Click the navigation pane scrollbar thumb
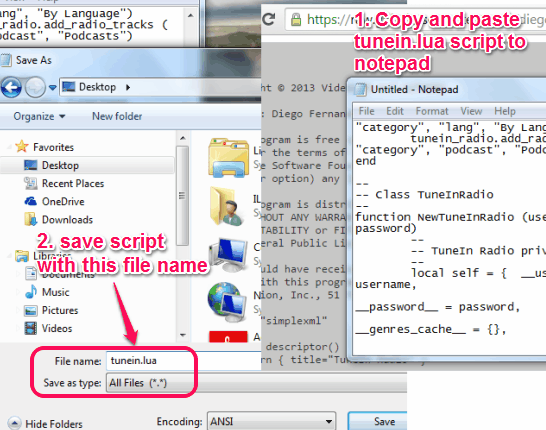 coord(182,196)
